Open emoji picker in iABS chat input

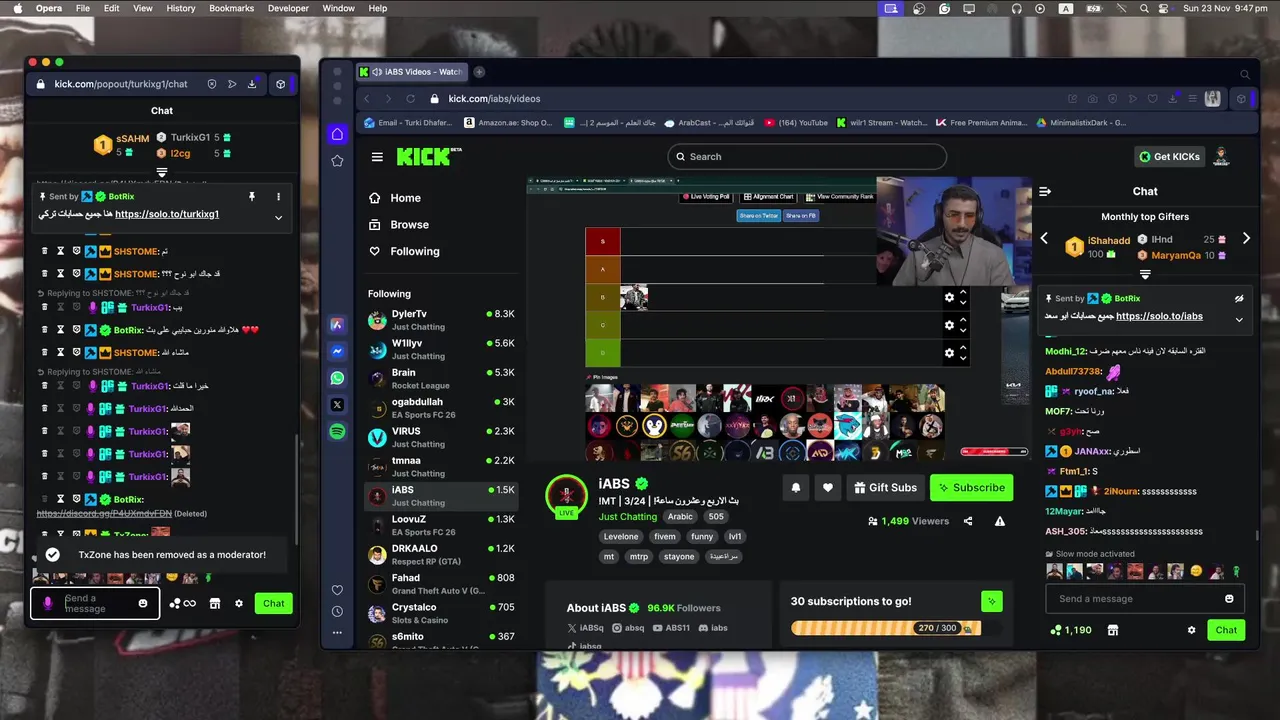tap(1229, 599)
